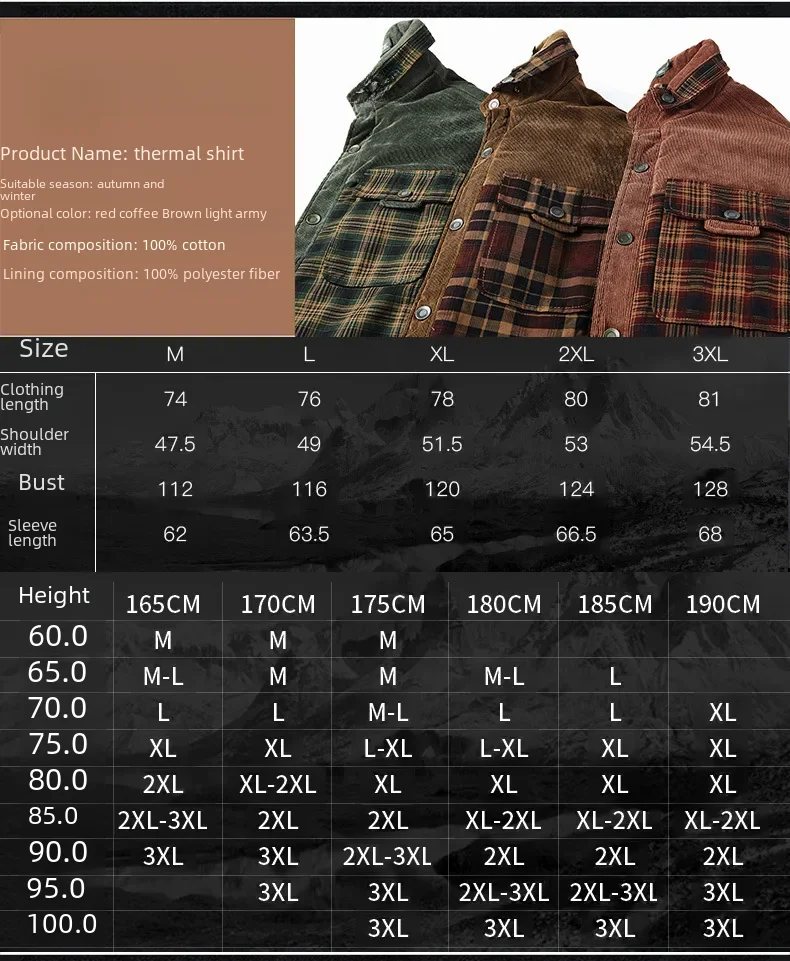Click the '85.0' weight row label
790x961 pixels.
[x=53, y=816]
